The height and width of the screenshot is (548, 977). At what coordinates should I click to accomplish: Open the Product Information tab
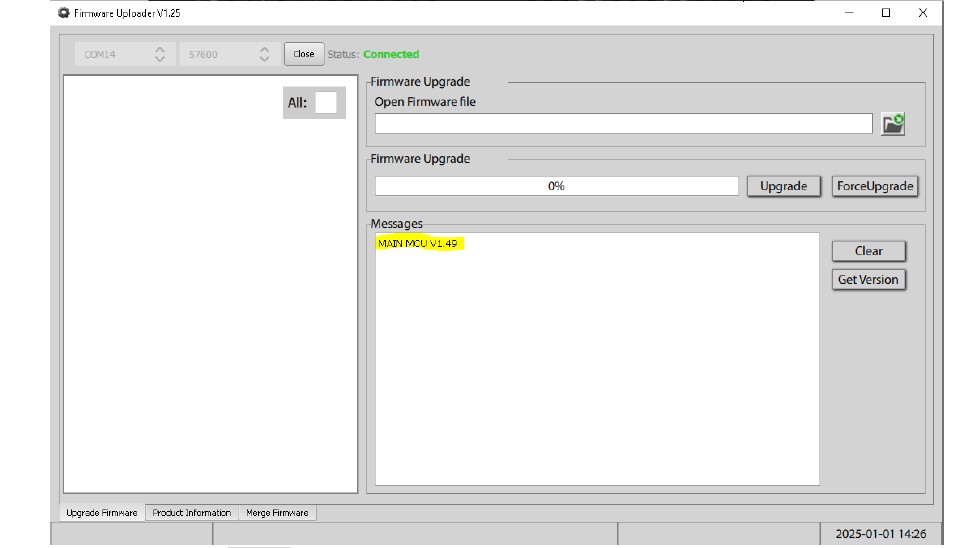(x=191, y=513)
